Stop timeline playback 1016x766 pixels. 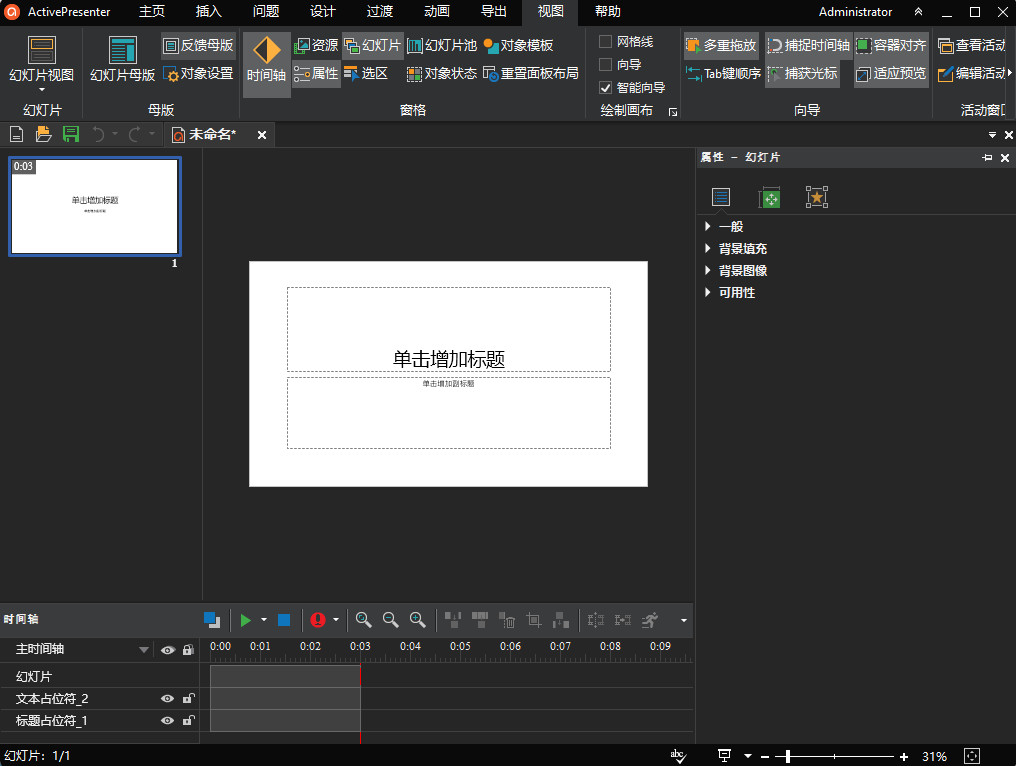pyautogui.click(x=284, y=620)
